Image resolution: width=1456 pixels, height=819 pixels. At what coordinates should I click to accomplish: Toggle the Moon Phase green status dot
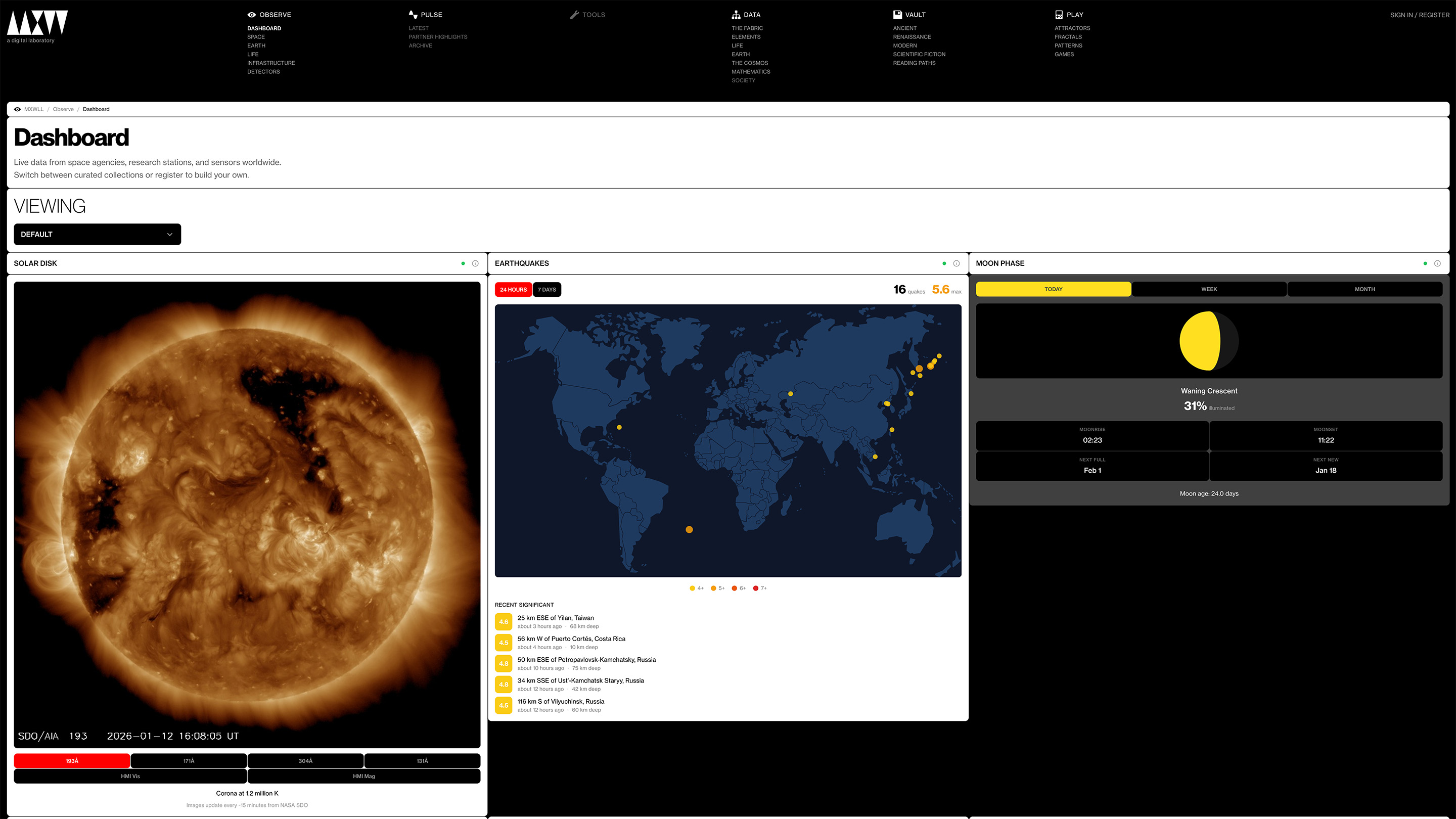[1425, 263]
